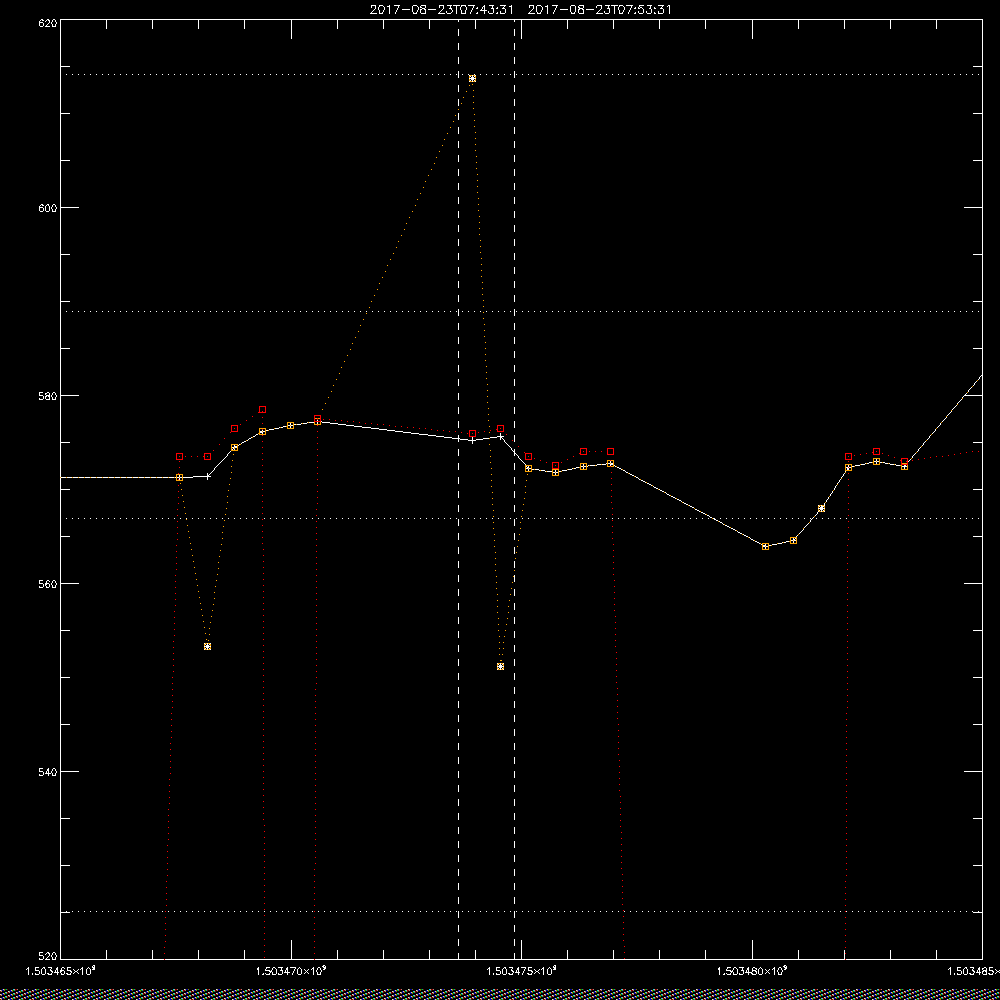Select the 620 y-axis label
Viewport: 1000px width, 1000px height.
click(x=48, y=22)
